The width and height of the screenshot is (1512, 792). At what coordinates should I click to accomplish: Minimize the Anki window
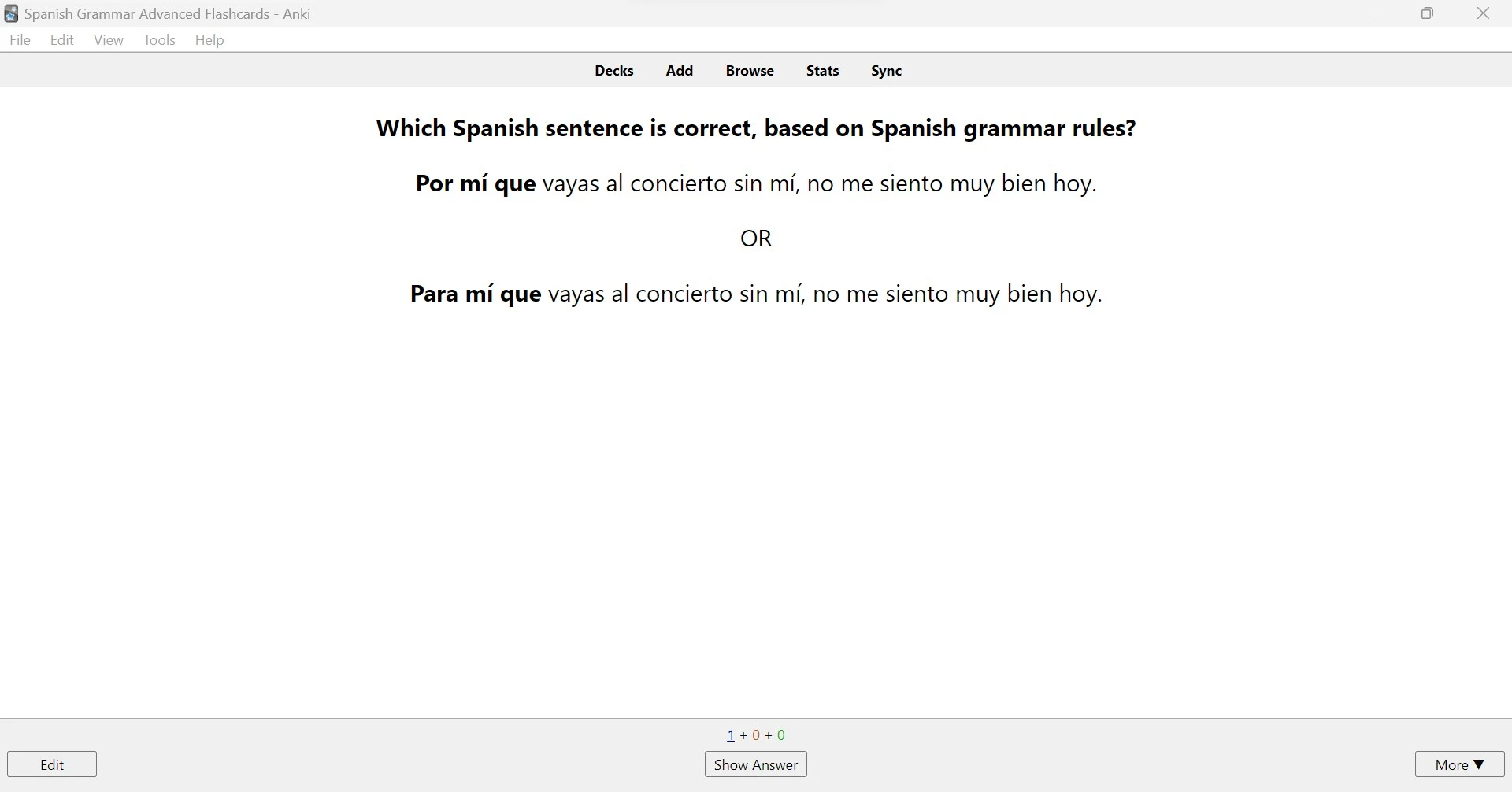pyautogui.click(x=1374, y=13)
